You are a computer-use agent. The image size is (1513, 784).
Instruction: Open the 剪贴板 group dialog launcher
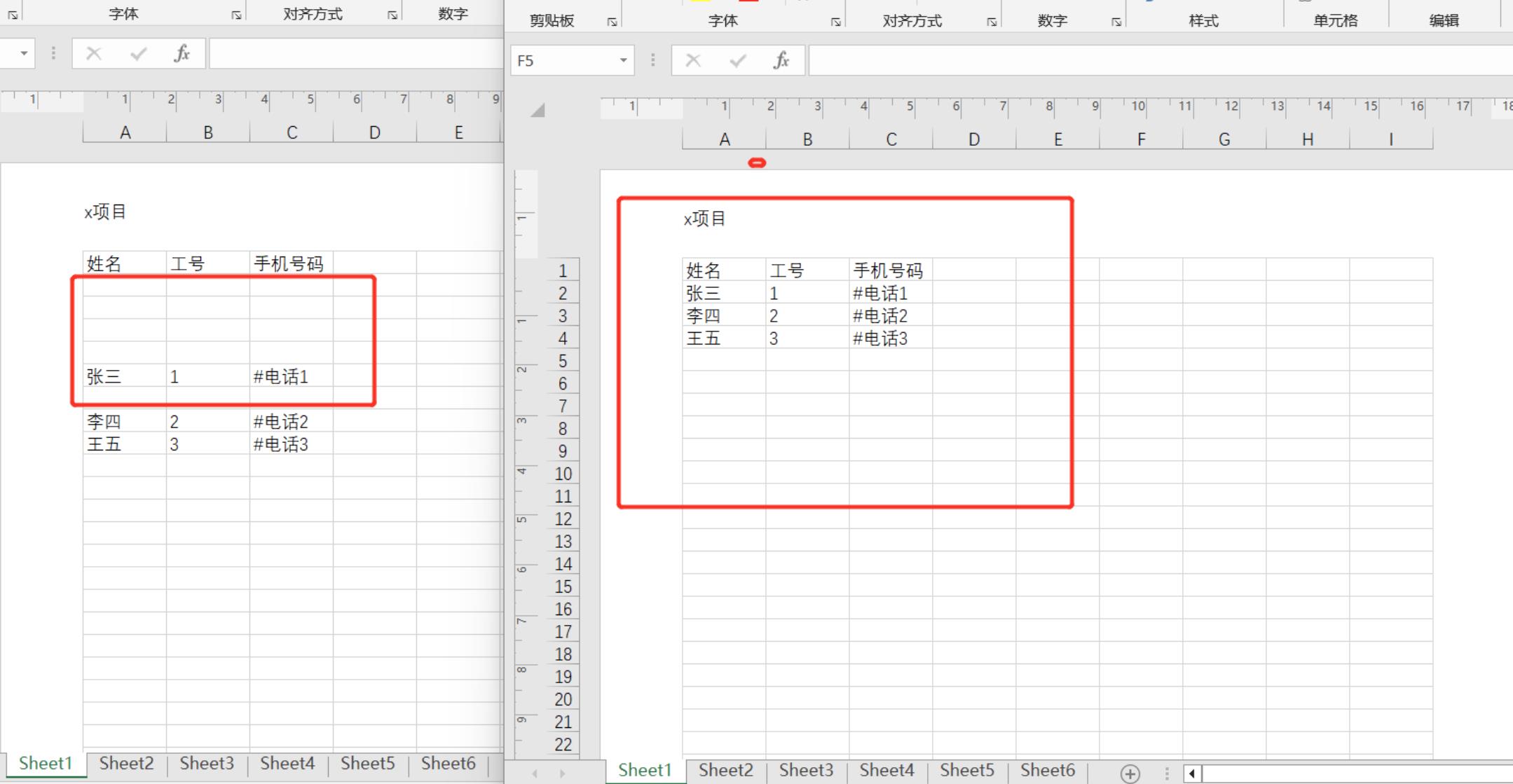point(612,22)
